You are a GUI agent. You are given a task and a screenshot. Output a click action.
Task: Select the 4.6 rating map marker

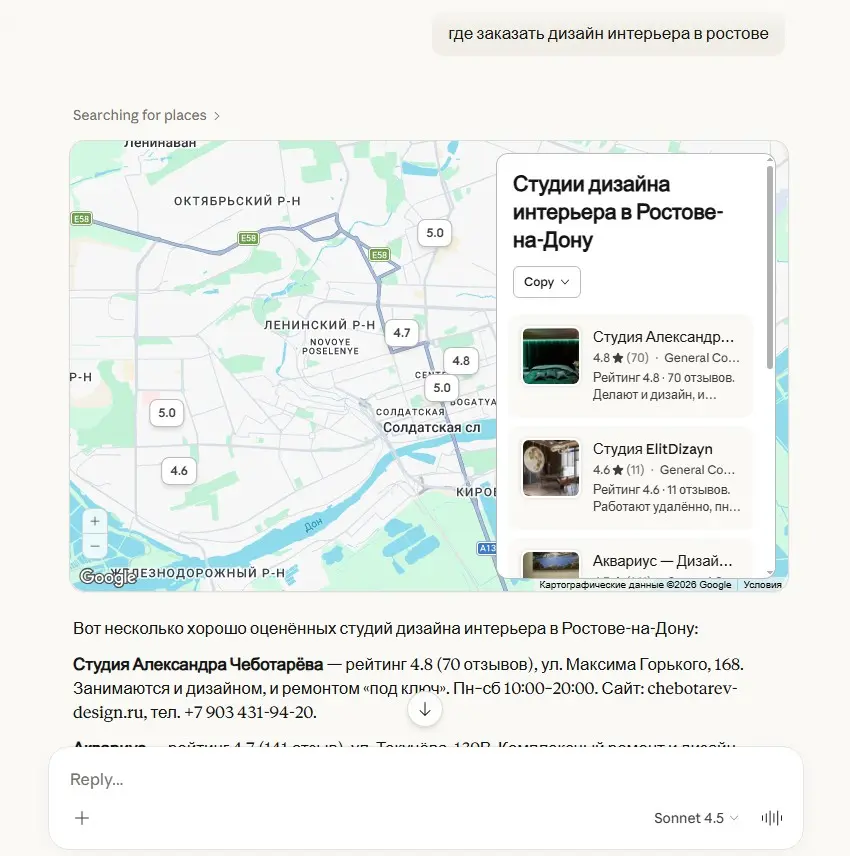pos(179,471)
